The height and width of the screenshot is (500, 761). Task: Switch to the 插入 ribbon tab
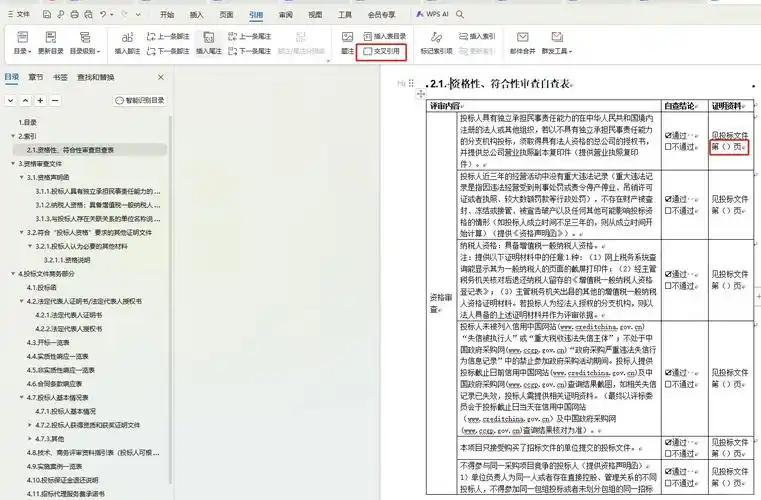[197, 15]
